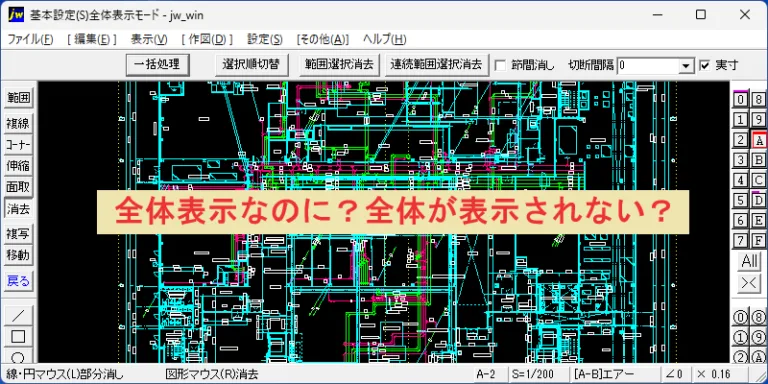Toggle layer D button

pyautogui.click(x=759, y=200)
